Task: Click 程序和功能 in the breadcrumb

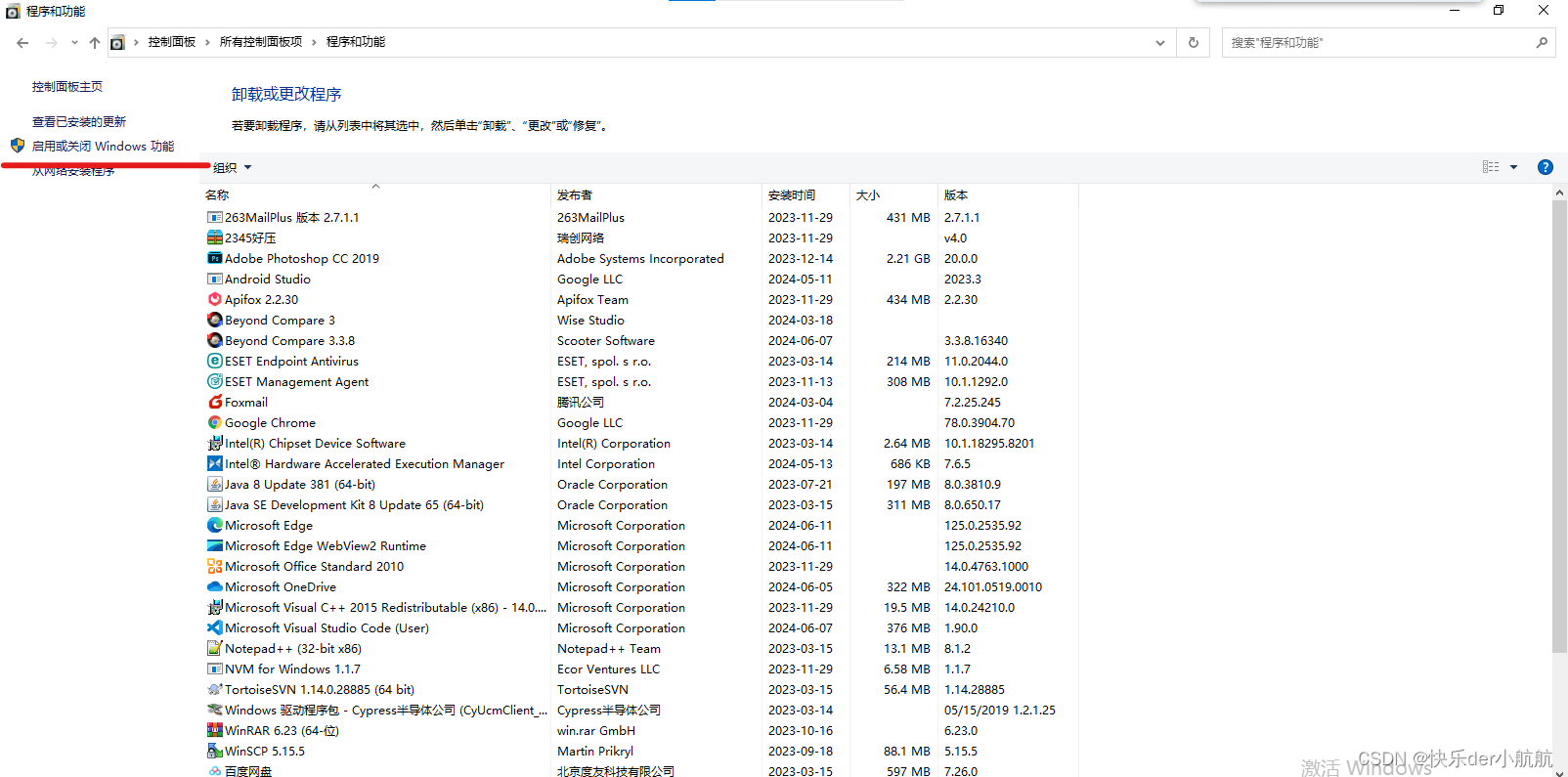Action: pos(356,42)
